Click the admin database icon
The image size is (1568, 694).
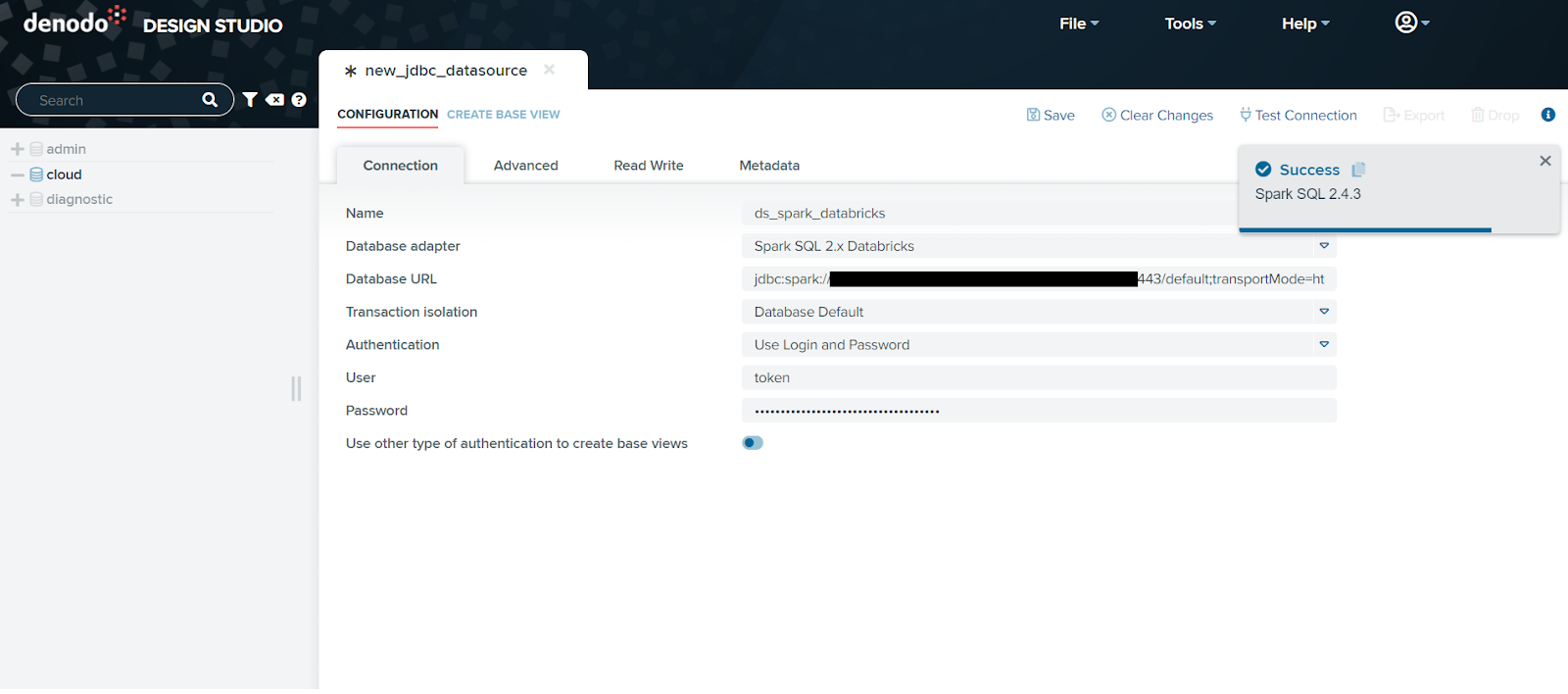(x=36, y=149)
